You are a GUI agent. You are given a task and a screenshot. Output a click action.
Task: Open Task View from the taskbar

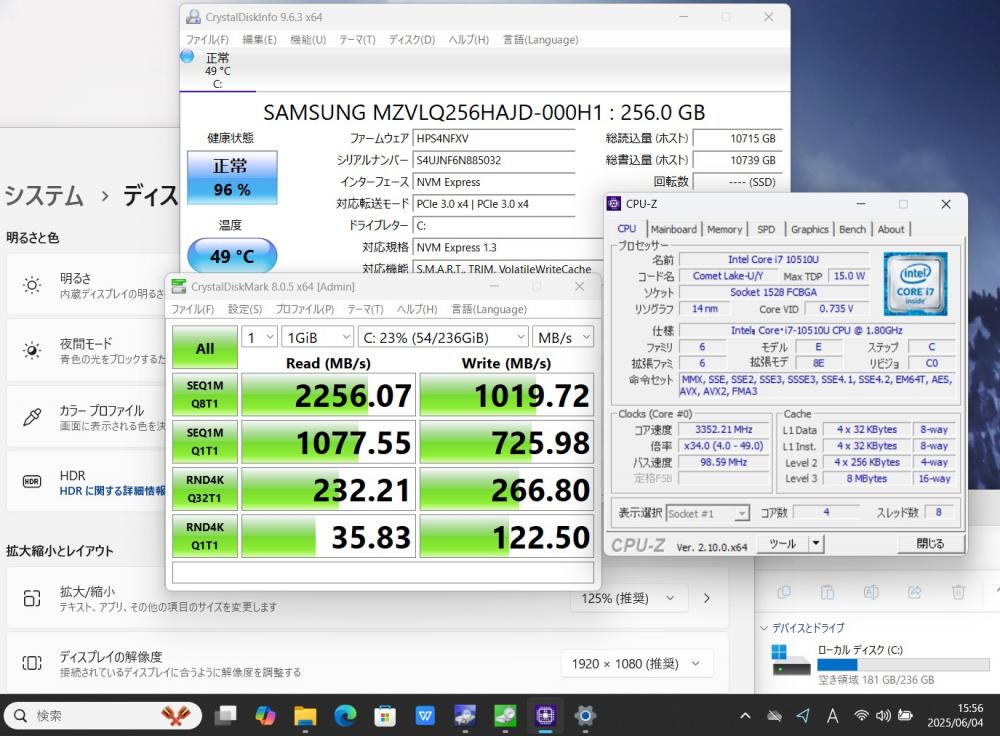pyautogui.click(x=225, y=716)
